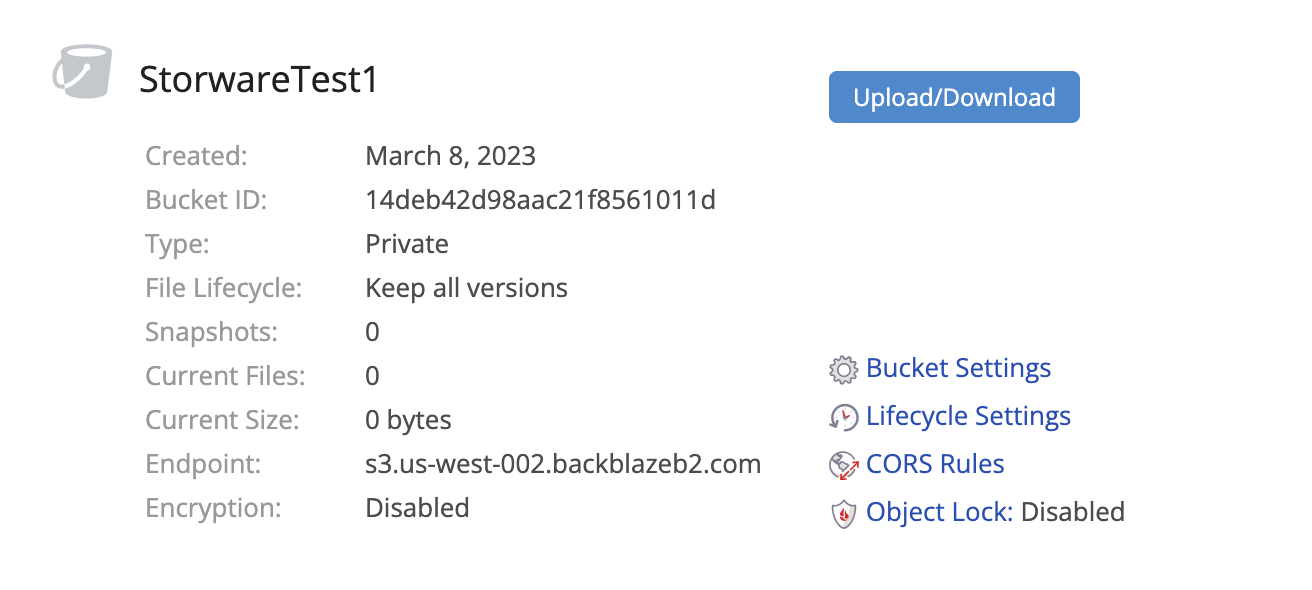This screenshot has height=590, width=1312.
Task: Open the CORS Rules link
Action: (935, 464)
